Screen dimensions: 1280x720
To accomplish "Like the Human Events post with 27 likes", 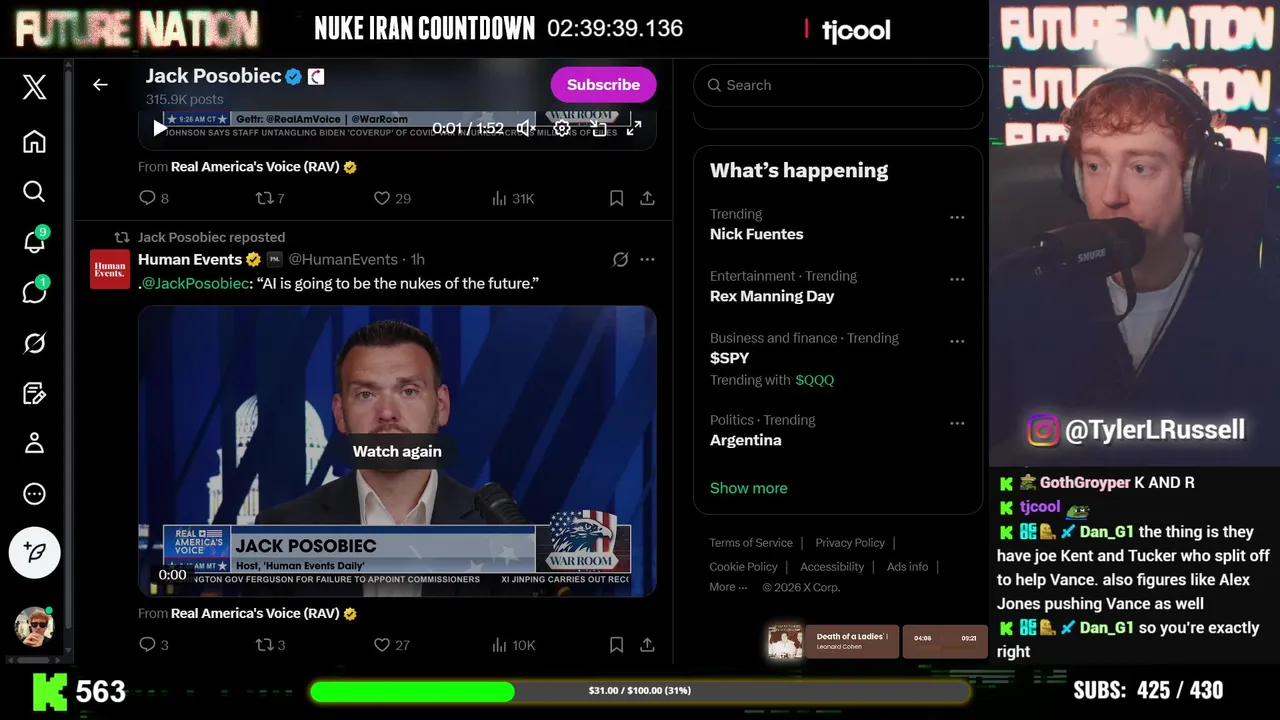I will [x=391, y=645].
